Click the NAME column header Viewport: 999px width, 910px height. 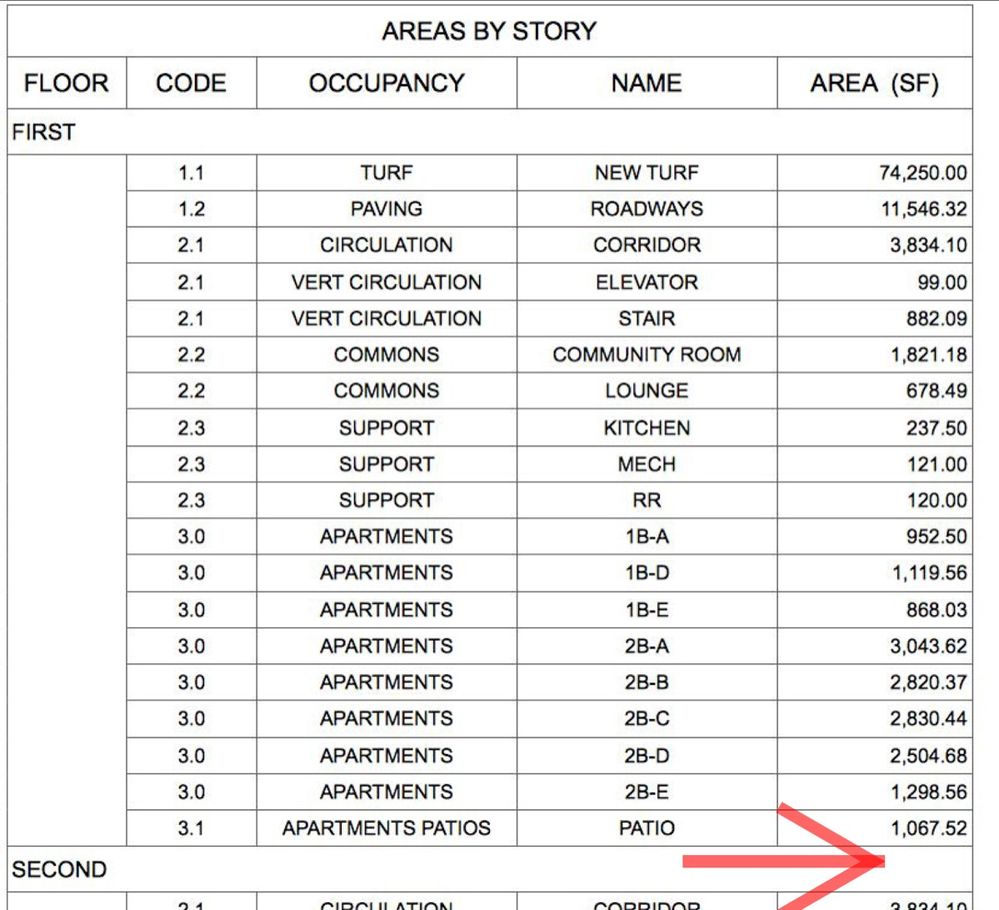(647, 83)
